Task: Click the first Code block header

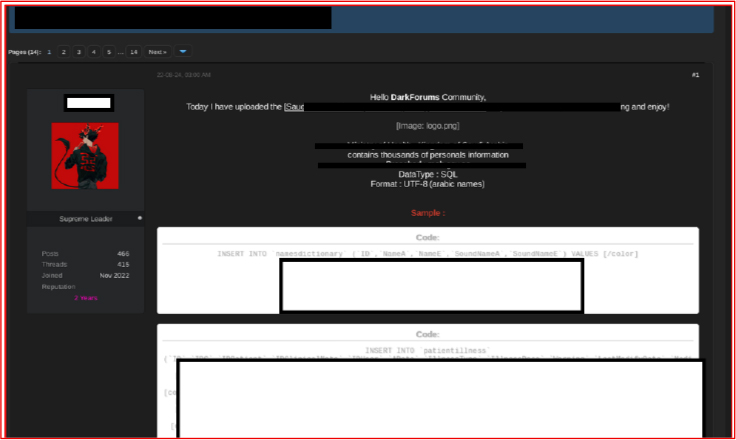Action: (427, 237)
